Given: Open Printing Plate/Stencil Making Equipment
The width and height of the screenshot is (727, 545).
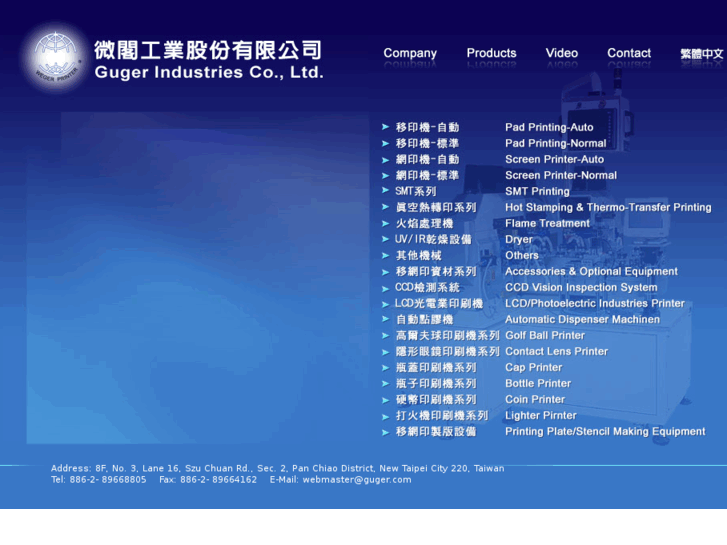Looking at the screenshot, I should point(605,431).
